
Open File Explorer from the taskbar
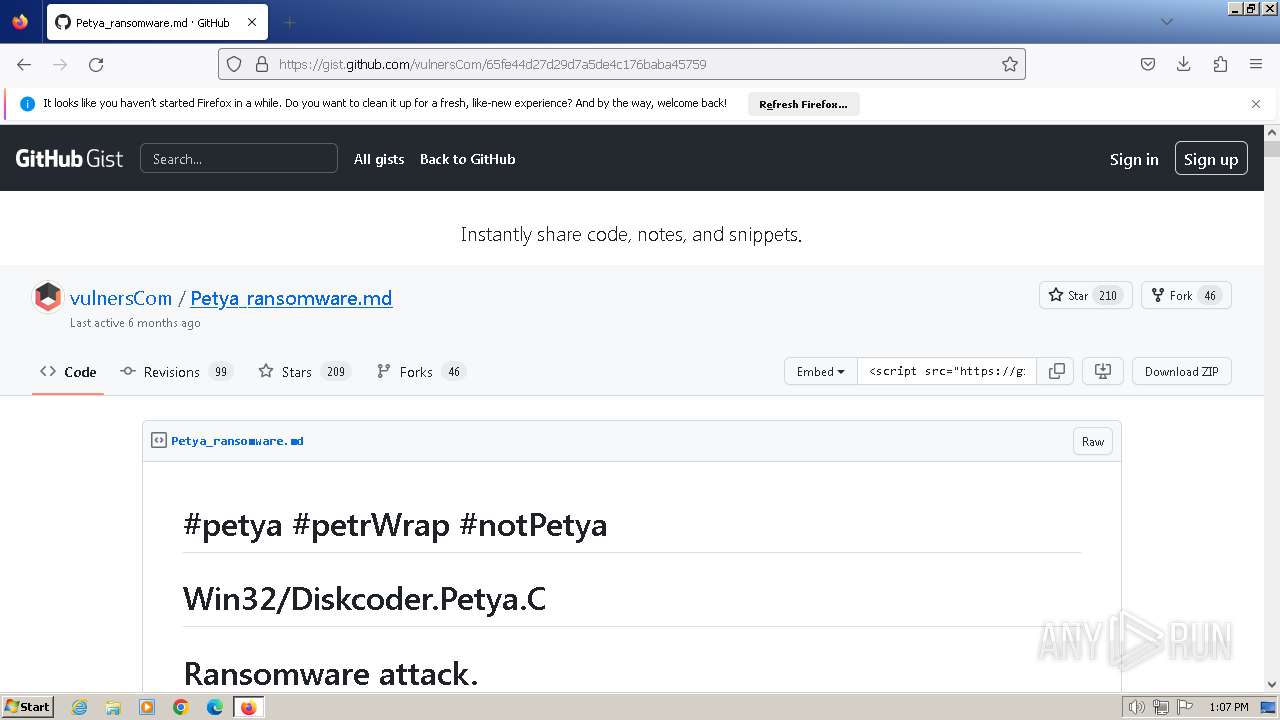113,707
